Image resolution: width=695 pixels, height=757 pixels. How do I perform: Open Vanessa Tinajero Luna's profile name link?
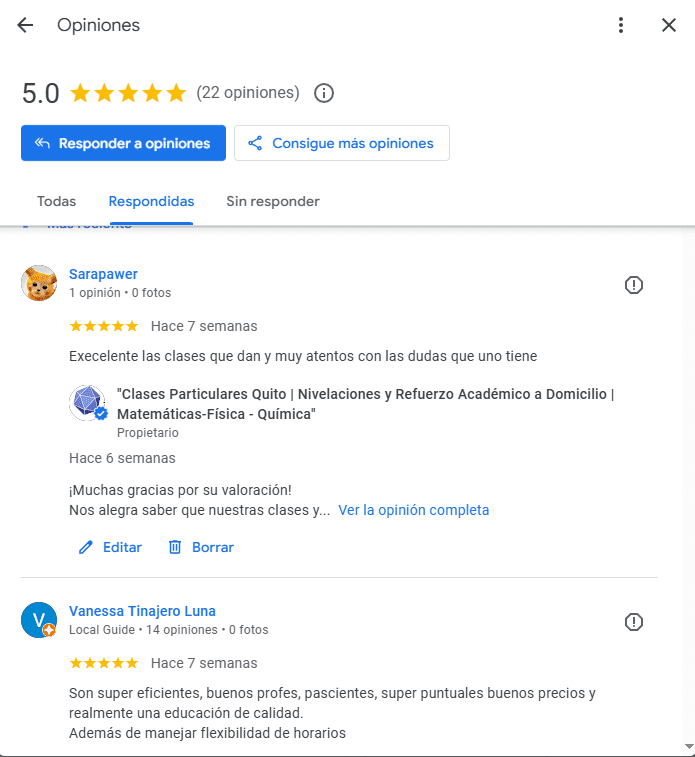click(142, 611)
